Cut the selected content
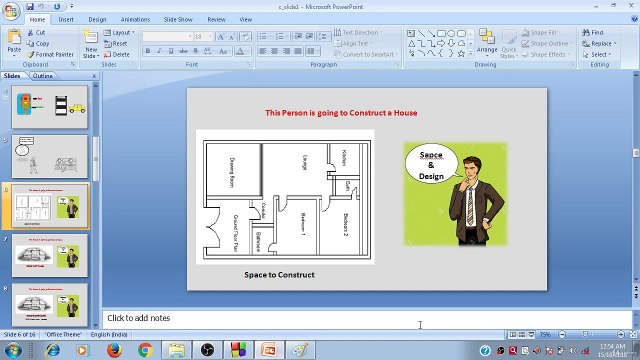Image resolution: width=640 pixels, height=360 pixels. 36,32
